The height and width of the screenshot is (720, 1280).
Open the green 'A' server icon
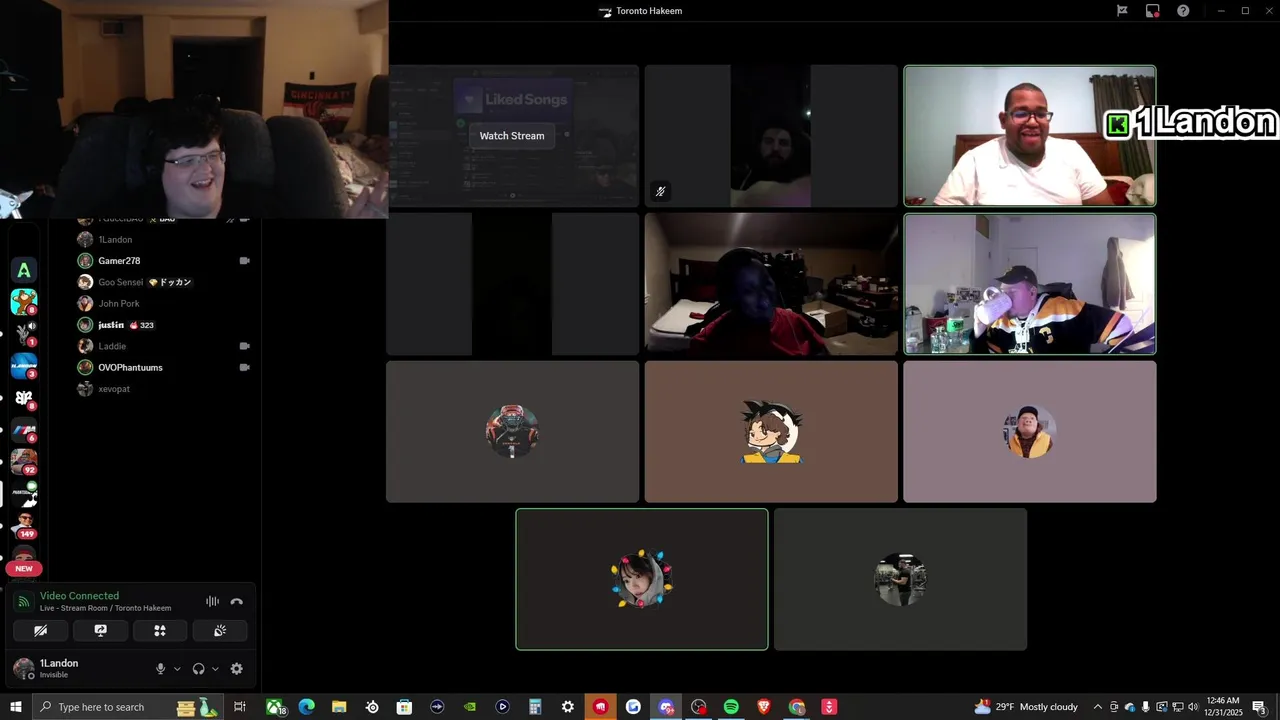(24, 270)
